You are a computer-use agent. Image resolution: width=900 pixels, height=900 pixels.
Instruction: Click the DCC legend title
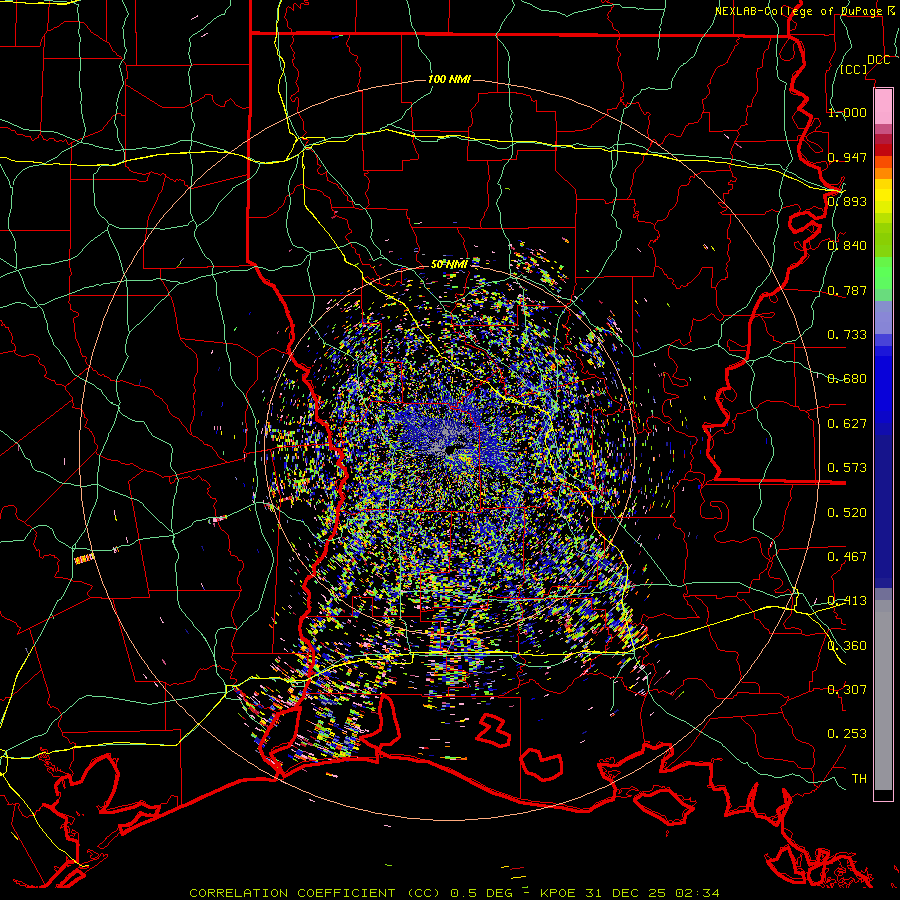[878, 60]
